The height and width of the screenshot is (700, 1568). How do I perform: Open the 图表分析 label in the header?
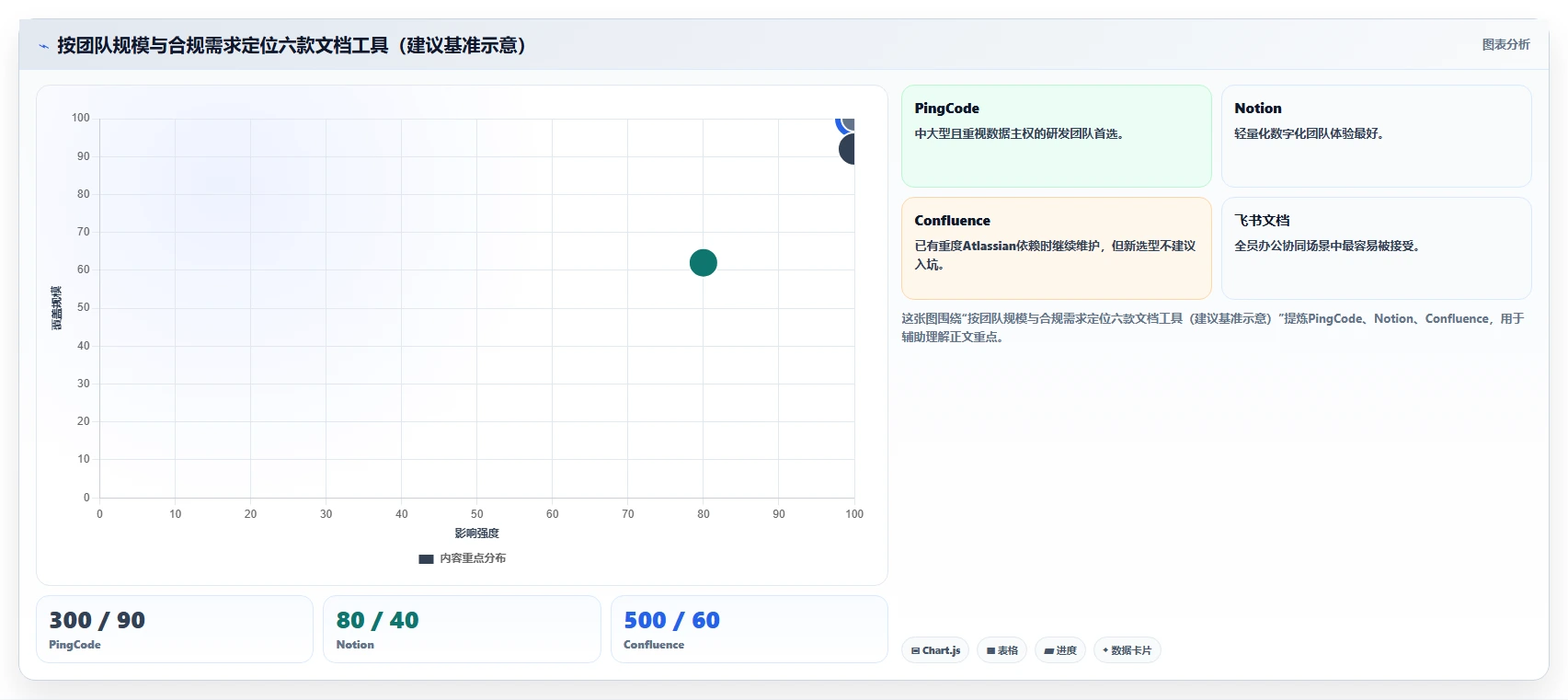click(1505, 44)
